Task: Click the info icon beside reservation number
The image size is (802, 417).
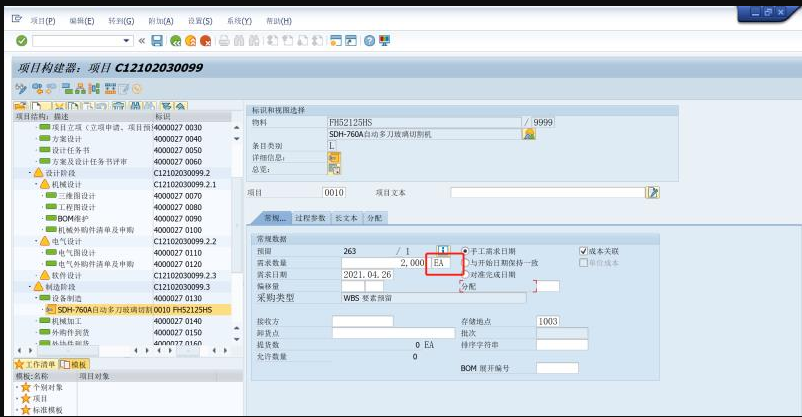Action: coord(443,251)
